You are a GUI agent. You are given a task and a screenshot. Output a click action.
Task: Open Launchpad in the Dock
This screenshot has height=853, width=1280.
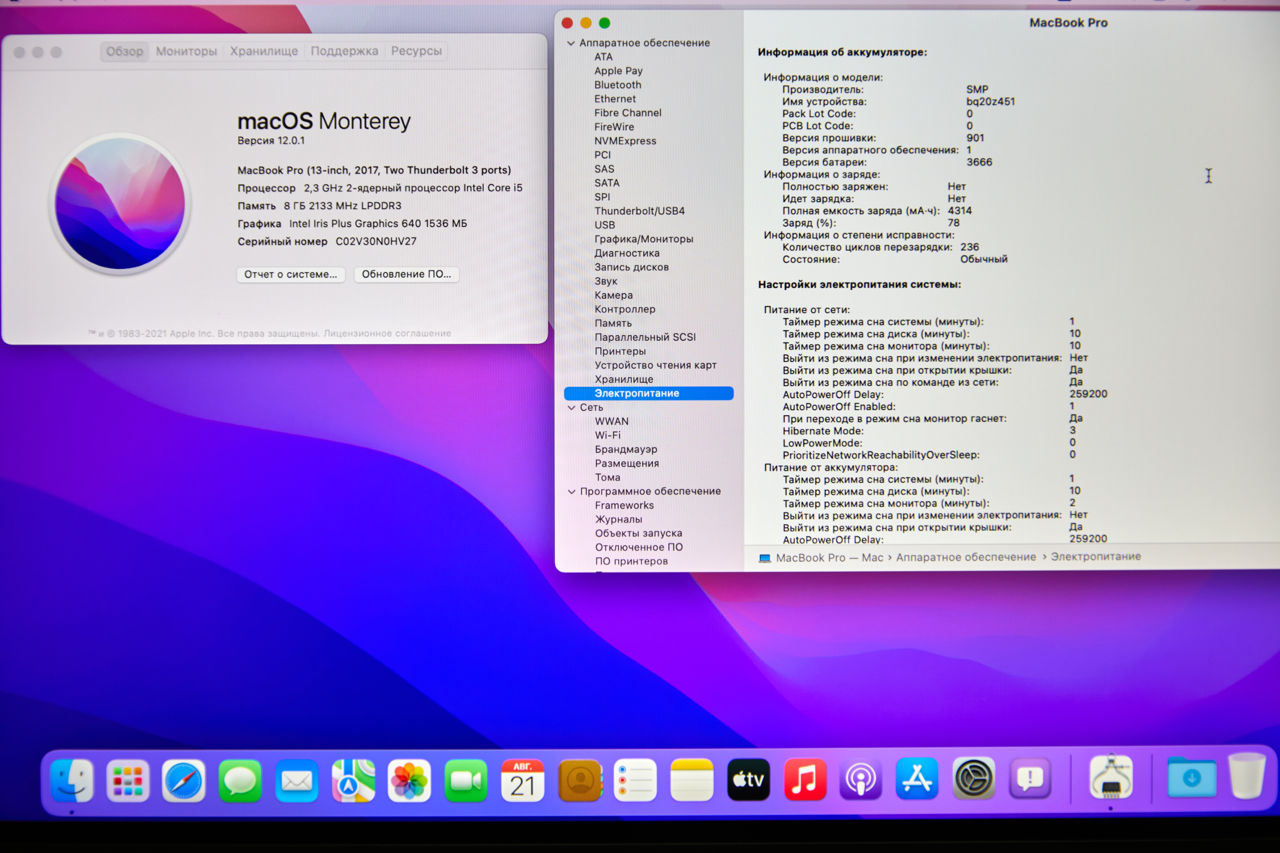(128, 780)
